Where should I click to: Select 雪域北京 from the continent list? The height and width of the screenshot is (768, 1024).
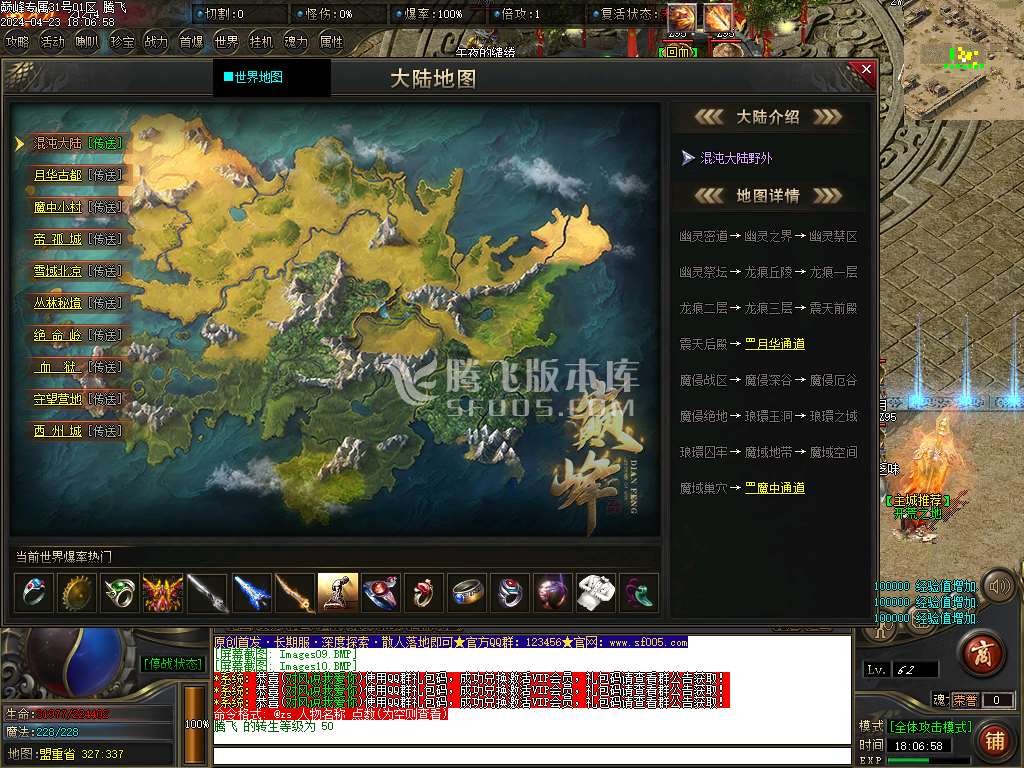pos(59,271)
